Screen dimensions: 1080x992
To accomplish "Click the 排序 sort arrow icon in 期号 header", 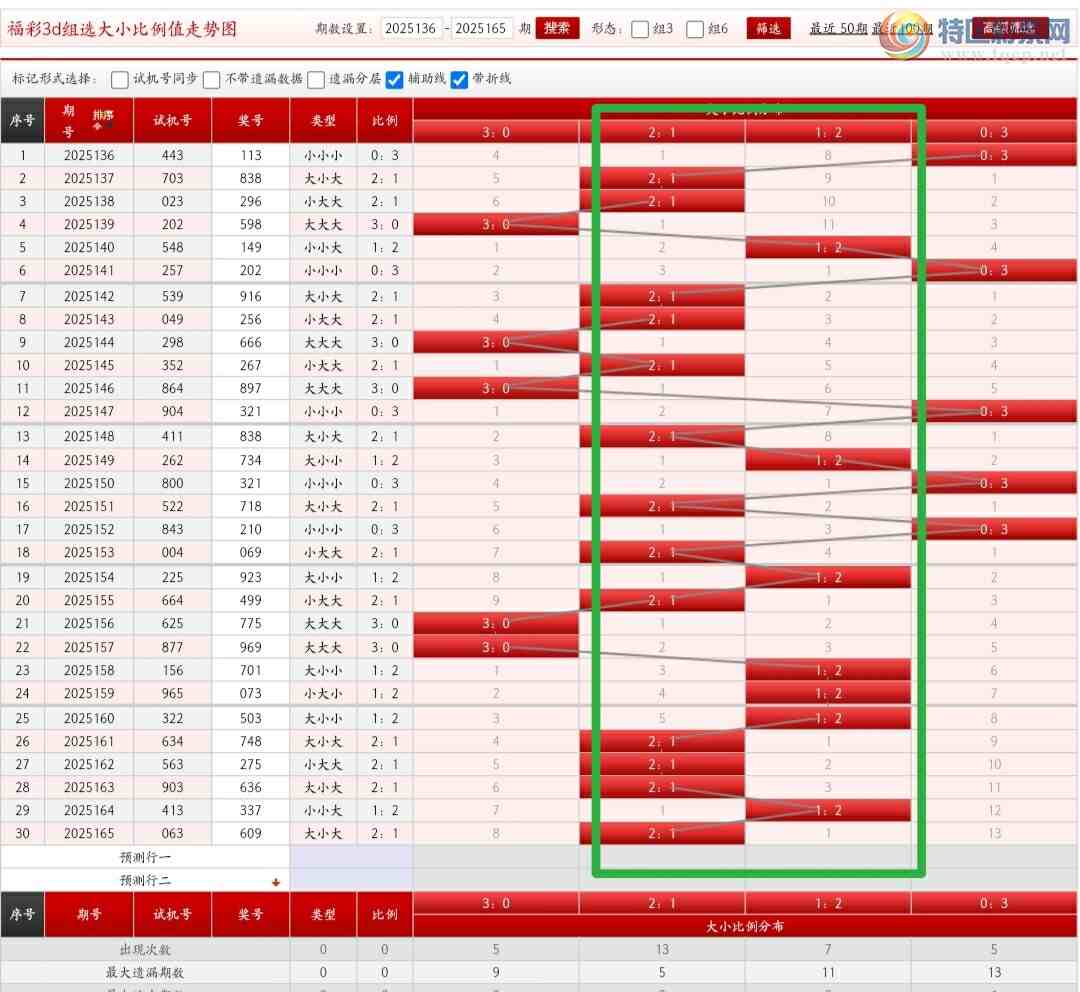I will 102,120.
